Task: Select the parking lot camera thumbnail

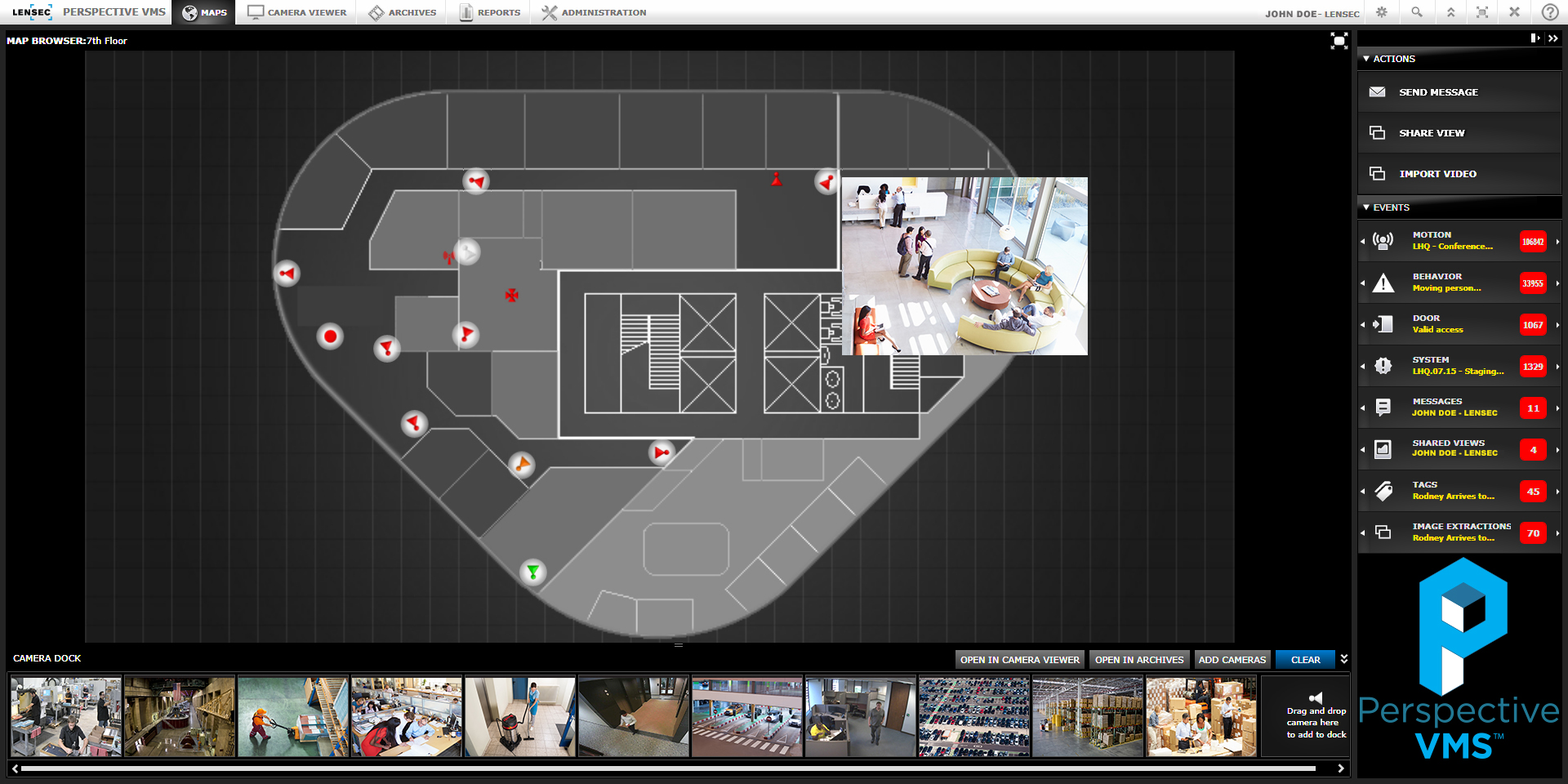Action: tap(973, 716)
